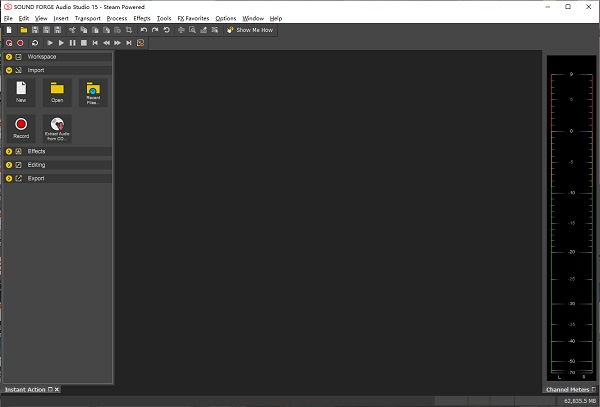Undo the last action via toolbar
This screenshot has height=407, width=600.
click(x=144, y=30)
